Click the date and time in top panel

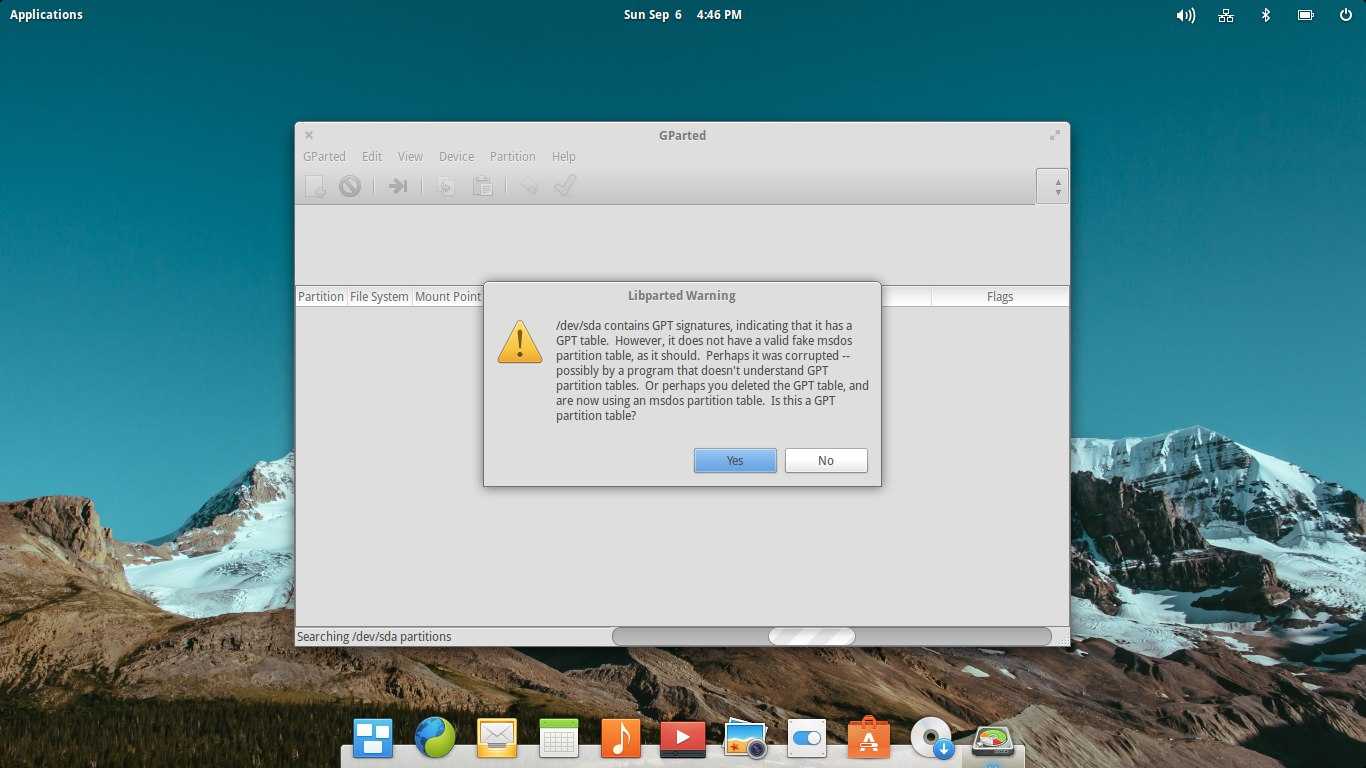tap(682, 15)
